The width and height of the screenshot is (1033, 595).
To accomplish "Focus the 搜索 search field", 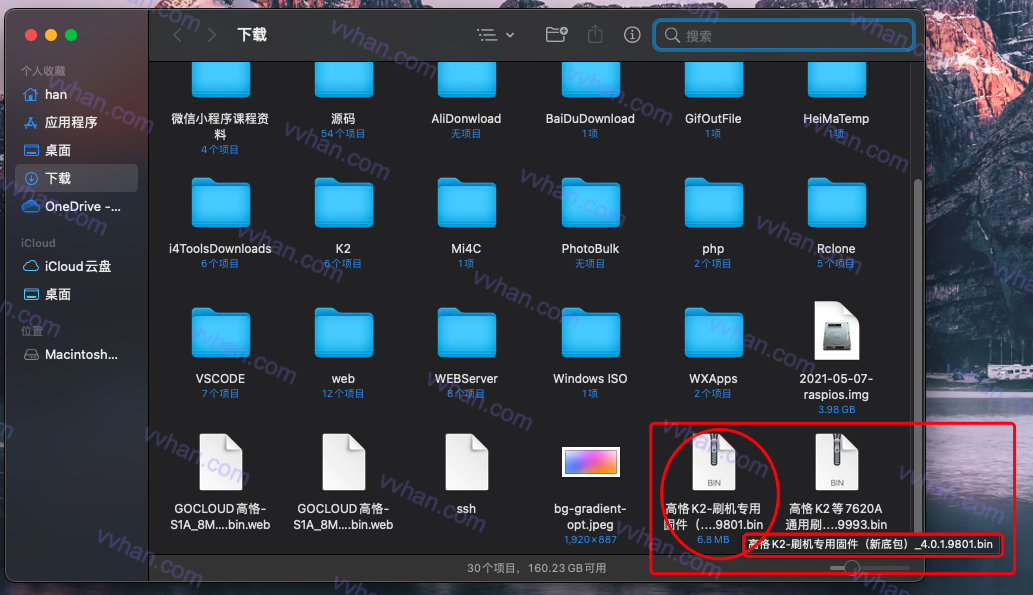I will point(783,36).
